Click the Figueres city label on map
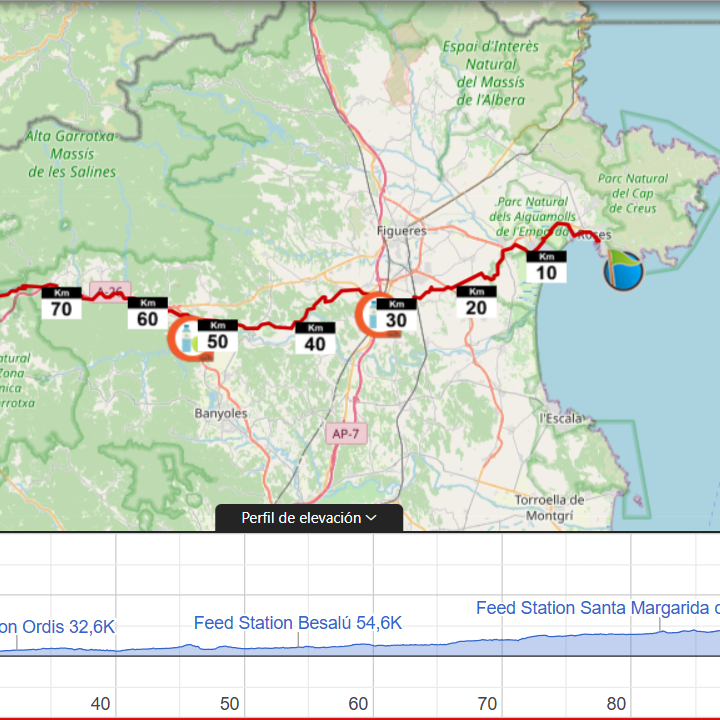The image size is (720, 720). [x=400, y=230]
